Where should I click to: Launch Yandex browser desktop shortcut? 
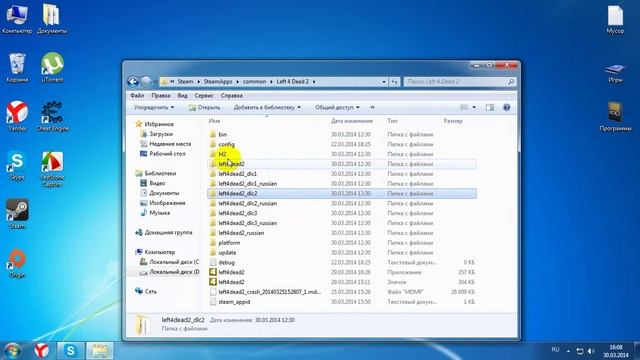(17, 116)
